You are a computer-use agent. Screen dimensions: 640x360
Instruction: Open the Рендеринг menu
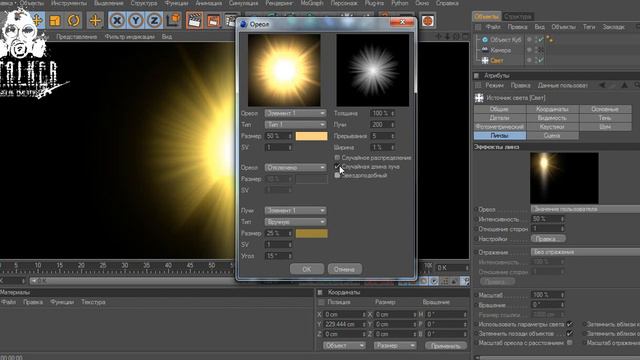279,3
